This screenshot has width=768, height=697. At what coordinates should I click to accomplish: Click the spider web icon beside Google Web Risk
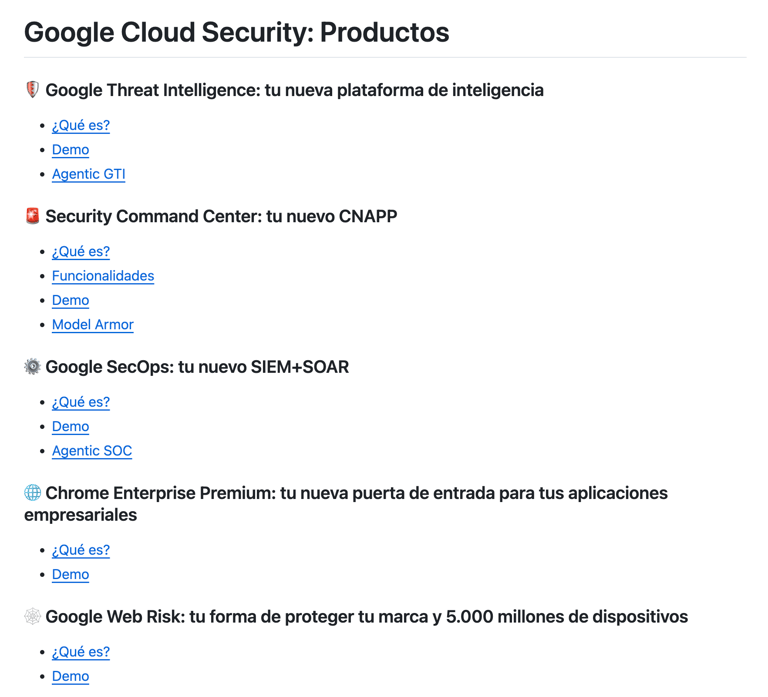tap(32, 617)
